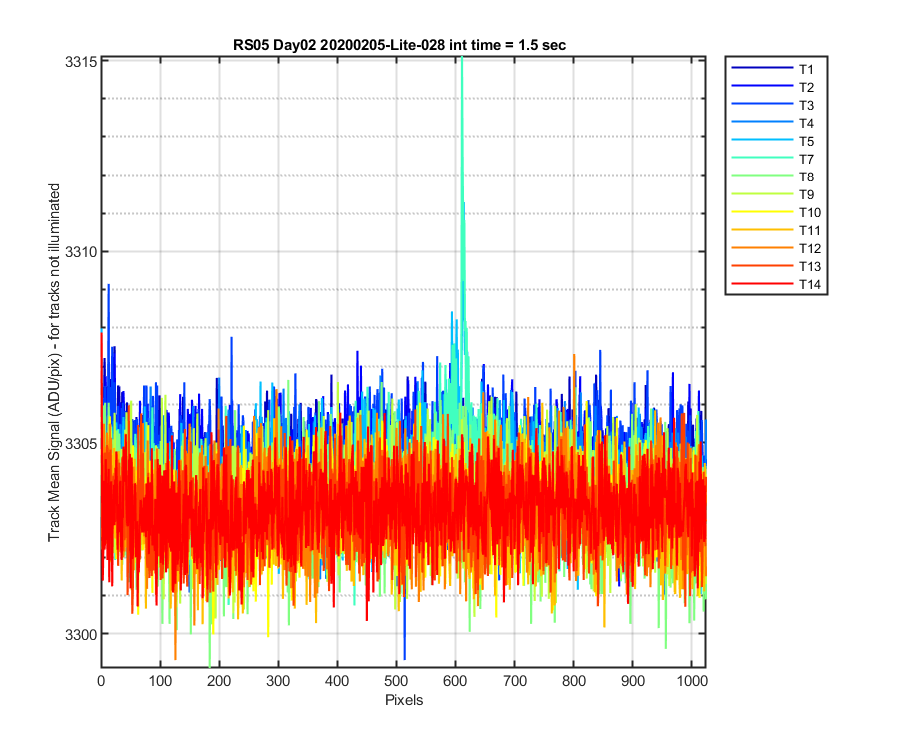Click x-axis tick label 300
This screenshot has width=900, height=750.
[x=278, y=681]
